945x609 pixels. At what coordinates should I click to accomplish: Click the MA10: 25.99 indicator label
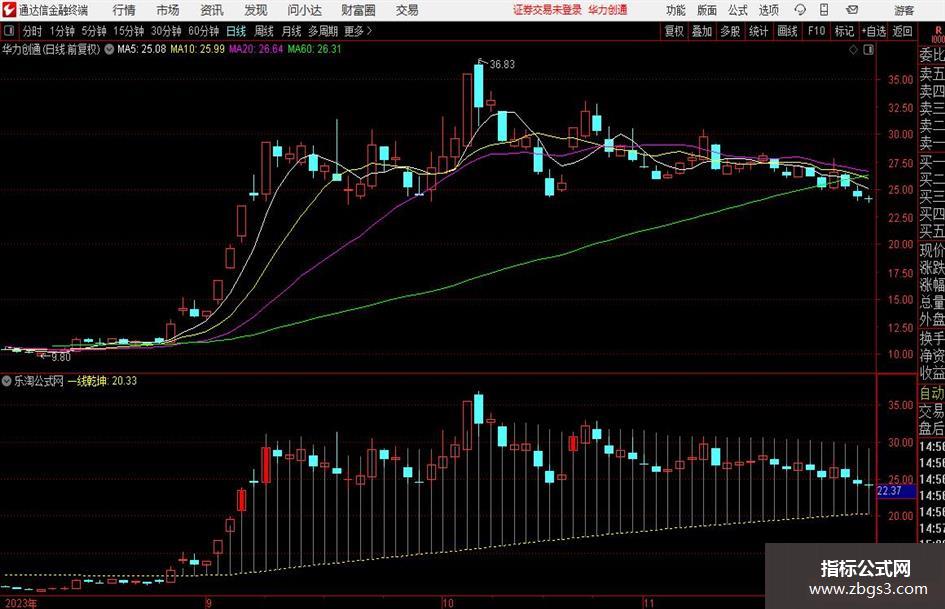pos(198,49)
